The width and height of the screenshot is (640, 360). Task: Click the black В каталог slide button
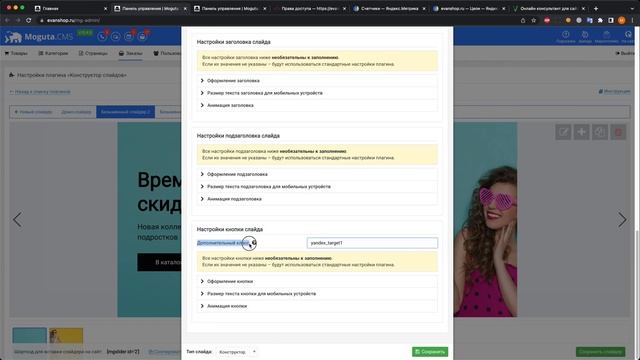pos(160,262)
